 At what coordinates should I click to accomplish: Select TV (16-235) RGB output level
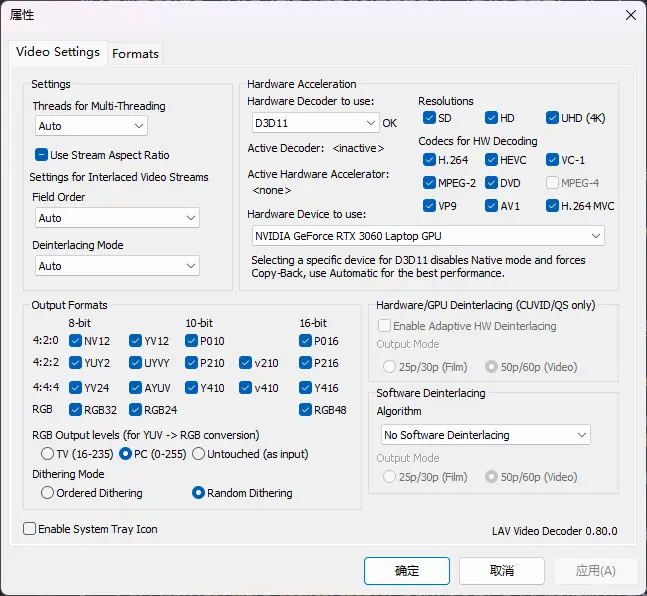47,453
